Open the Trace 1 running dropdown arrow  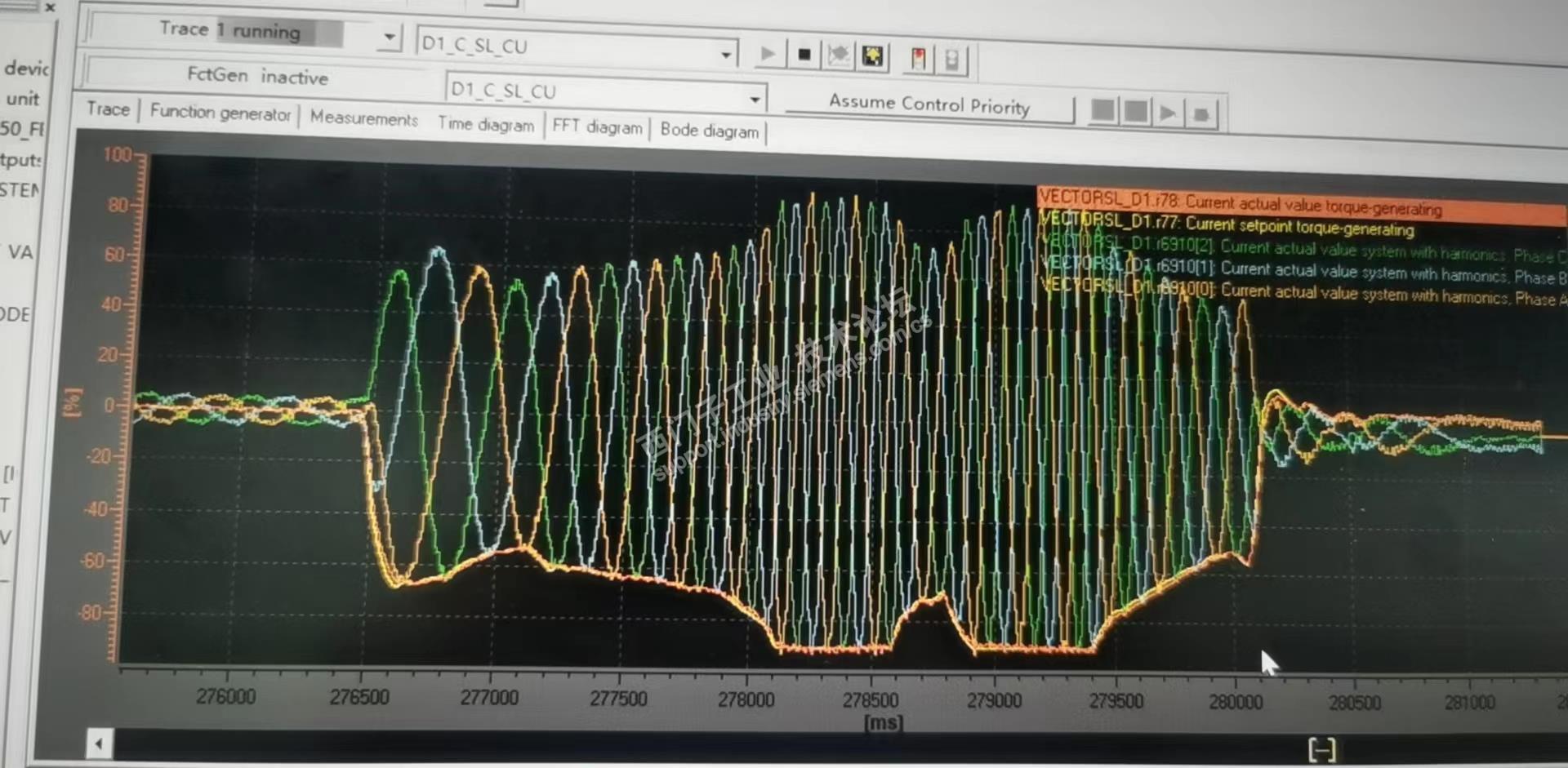390,37
